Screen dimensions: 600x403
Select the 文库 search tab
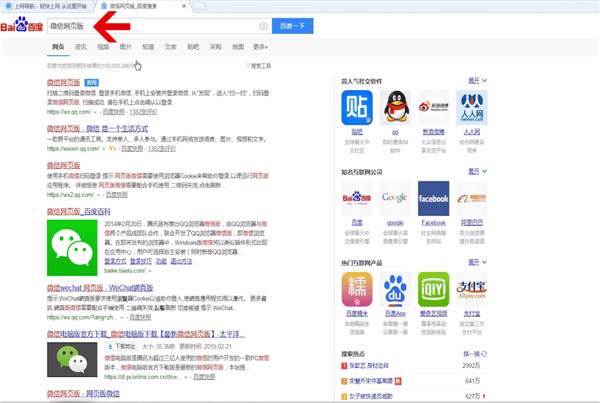coord(171,47)
